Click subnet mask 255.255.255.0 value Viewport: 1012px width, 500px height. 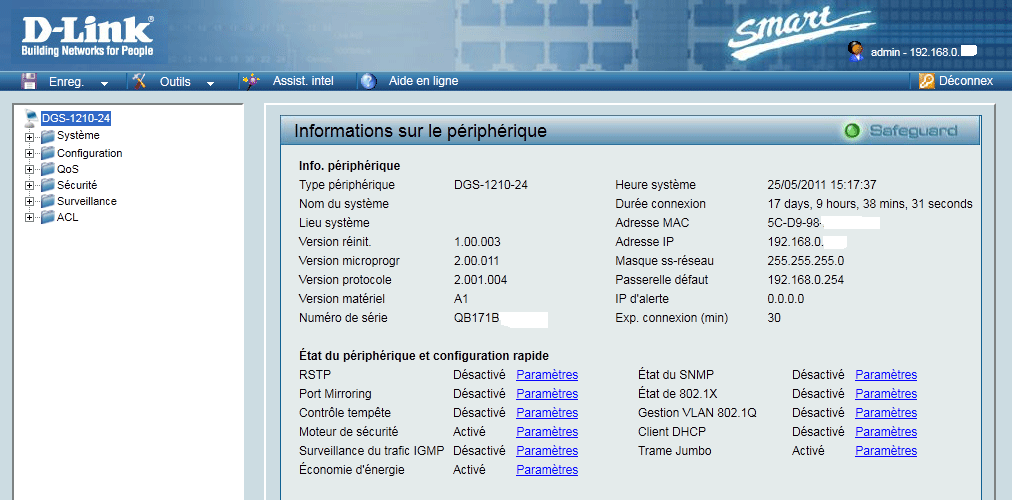click(x=805, y=261)
